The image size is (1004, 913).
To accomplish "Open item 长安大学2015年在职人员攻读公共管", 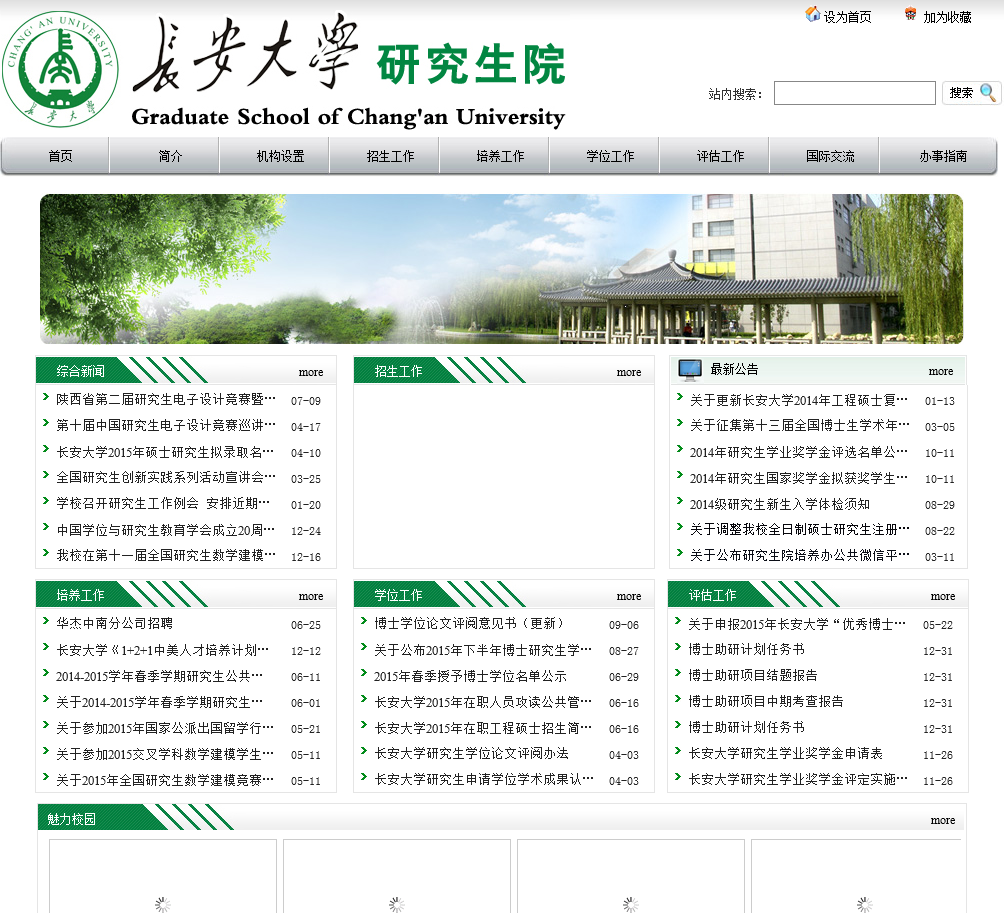I will tap(483, 702).
